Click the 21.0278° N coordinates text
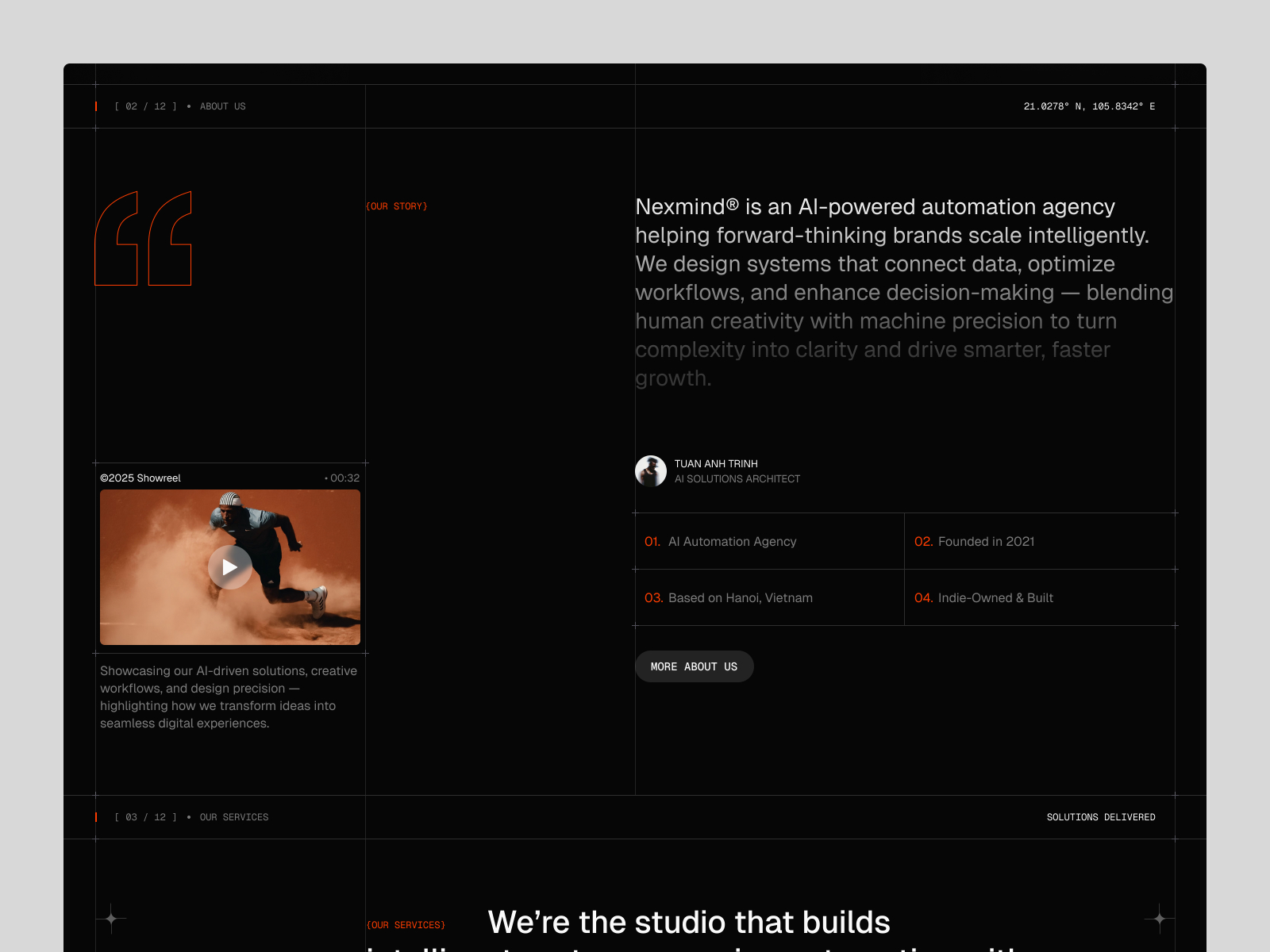Viewport: 1270px width, 952px height. [x=1089, y=106]
